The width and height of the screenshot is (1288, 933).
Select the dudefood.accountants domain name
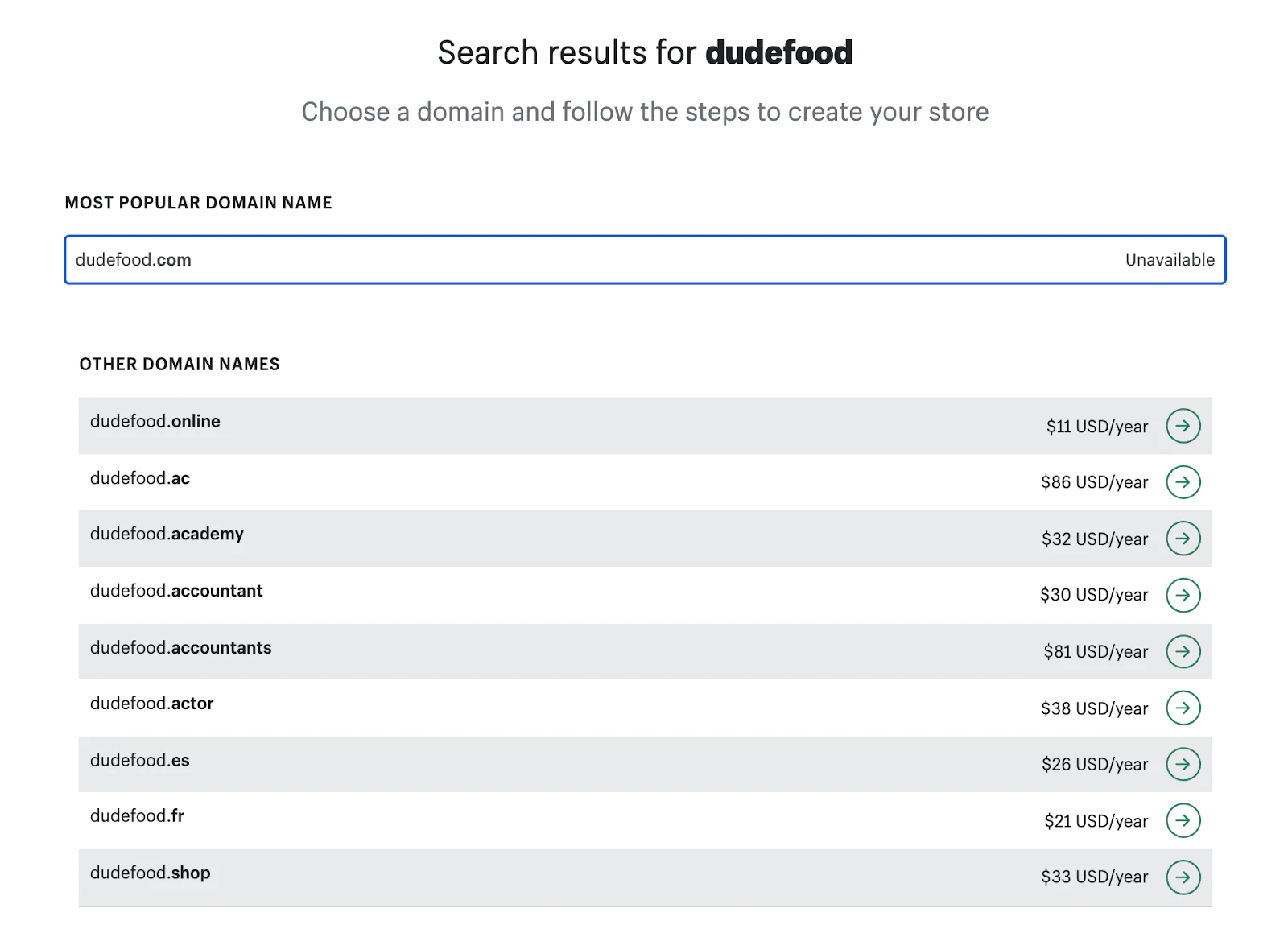tap(181, 648)
